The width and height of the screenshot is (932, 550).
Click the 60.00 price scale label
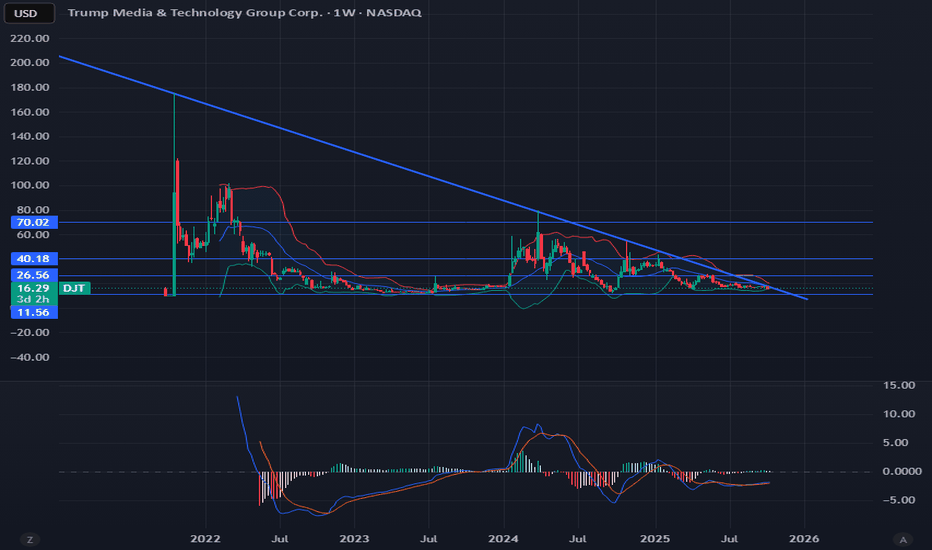click(x=33, y=234)
